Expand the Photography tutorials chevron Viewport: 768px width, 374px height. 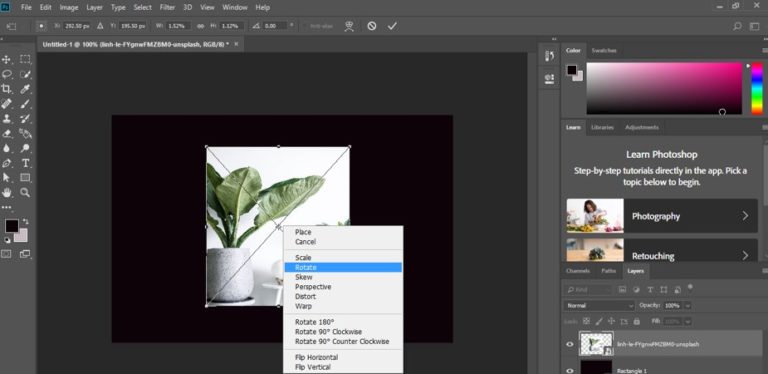[745, 215]
